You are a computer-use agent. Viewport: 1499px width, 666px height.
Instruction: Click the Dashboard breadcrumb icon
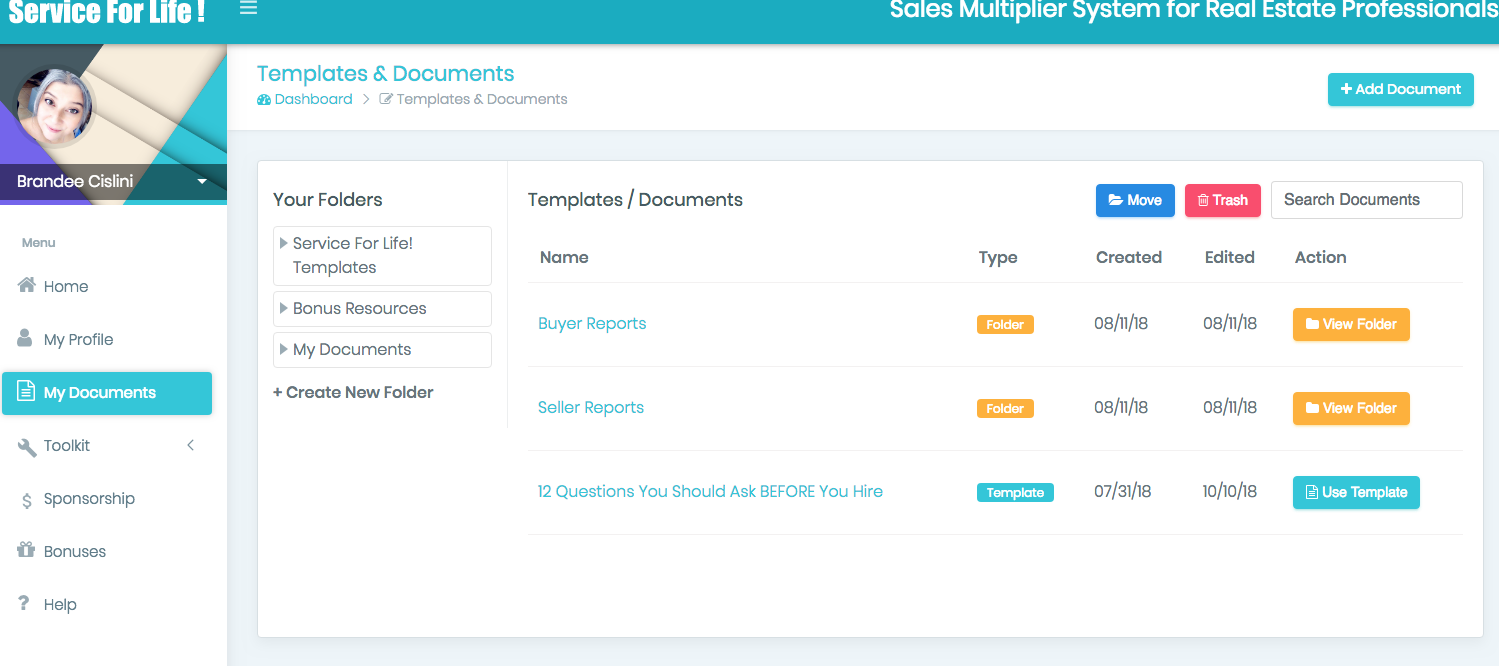point(264,100)
